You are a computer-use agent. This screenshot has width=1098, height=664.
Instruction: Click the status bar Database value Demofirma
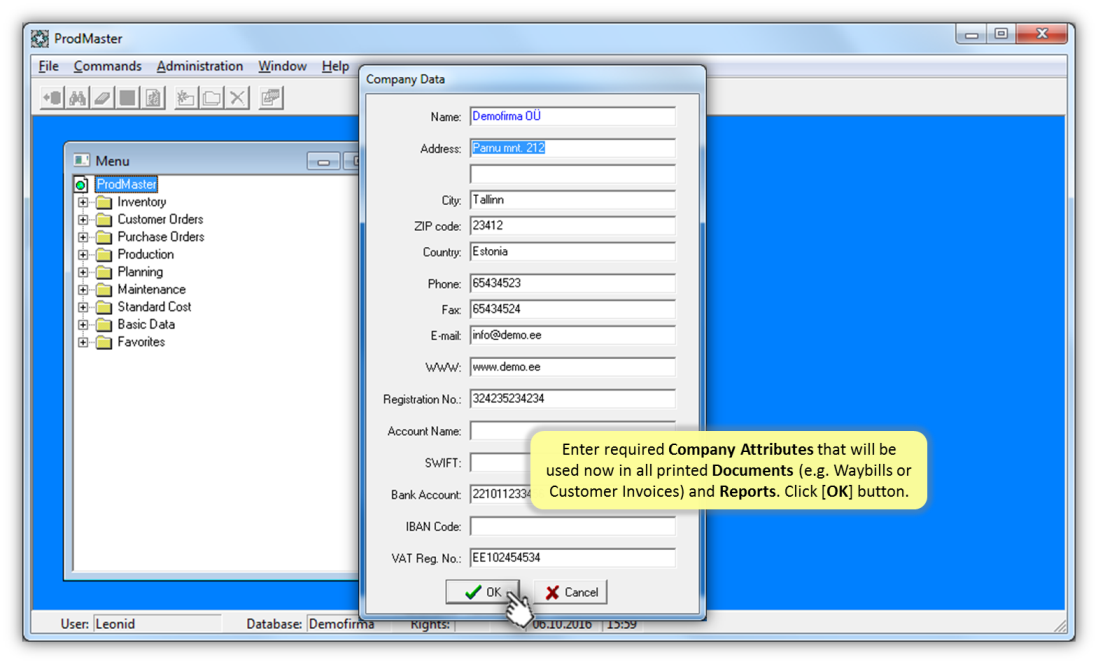[341, 623]
